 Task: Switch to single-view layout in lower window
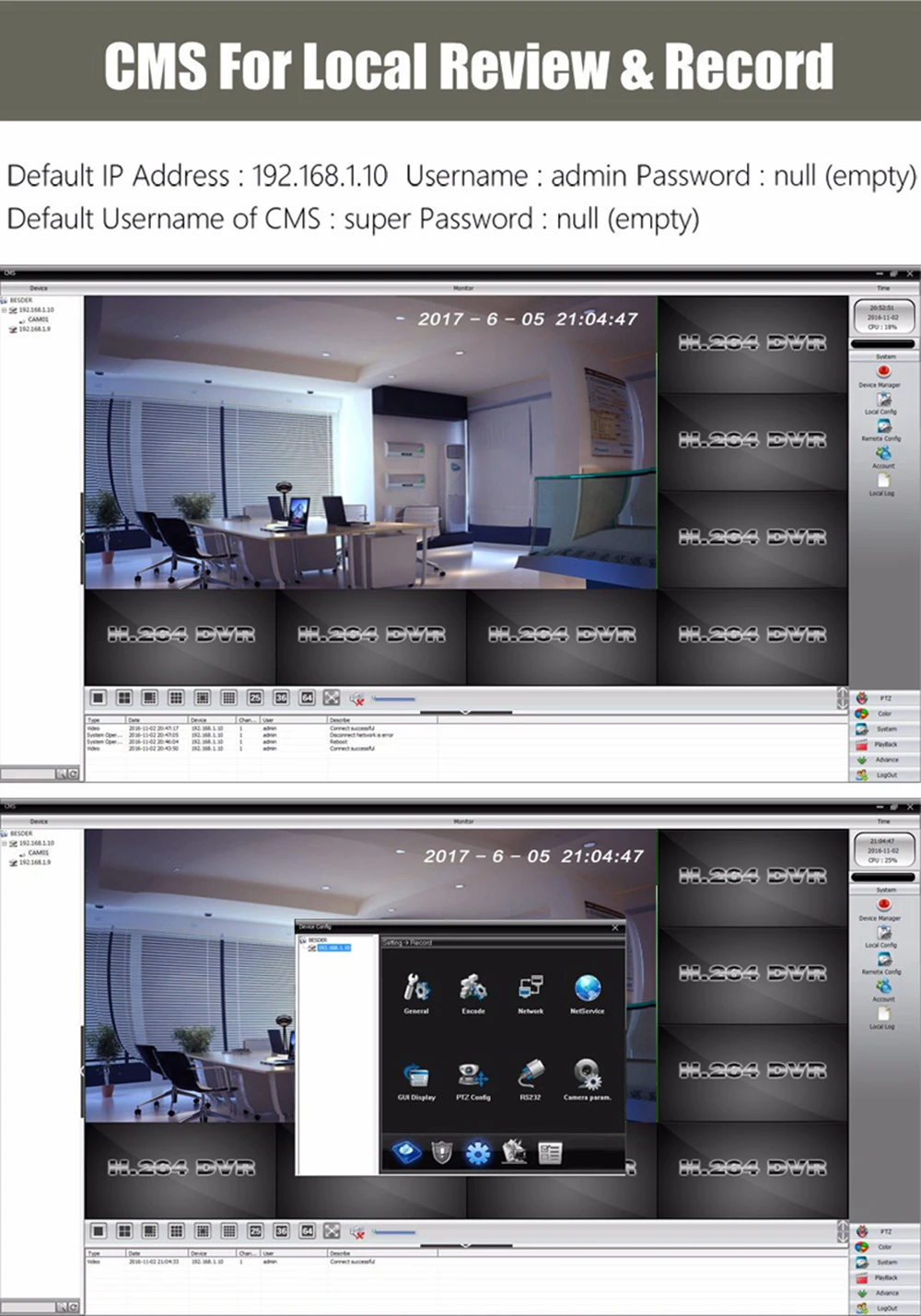[x=99, y=1231]
